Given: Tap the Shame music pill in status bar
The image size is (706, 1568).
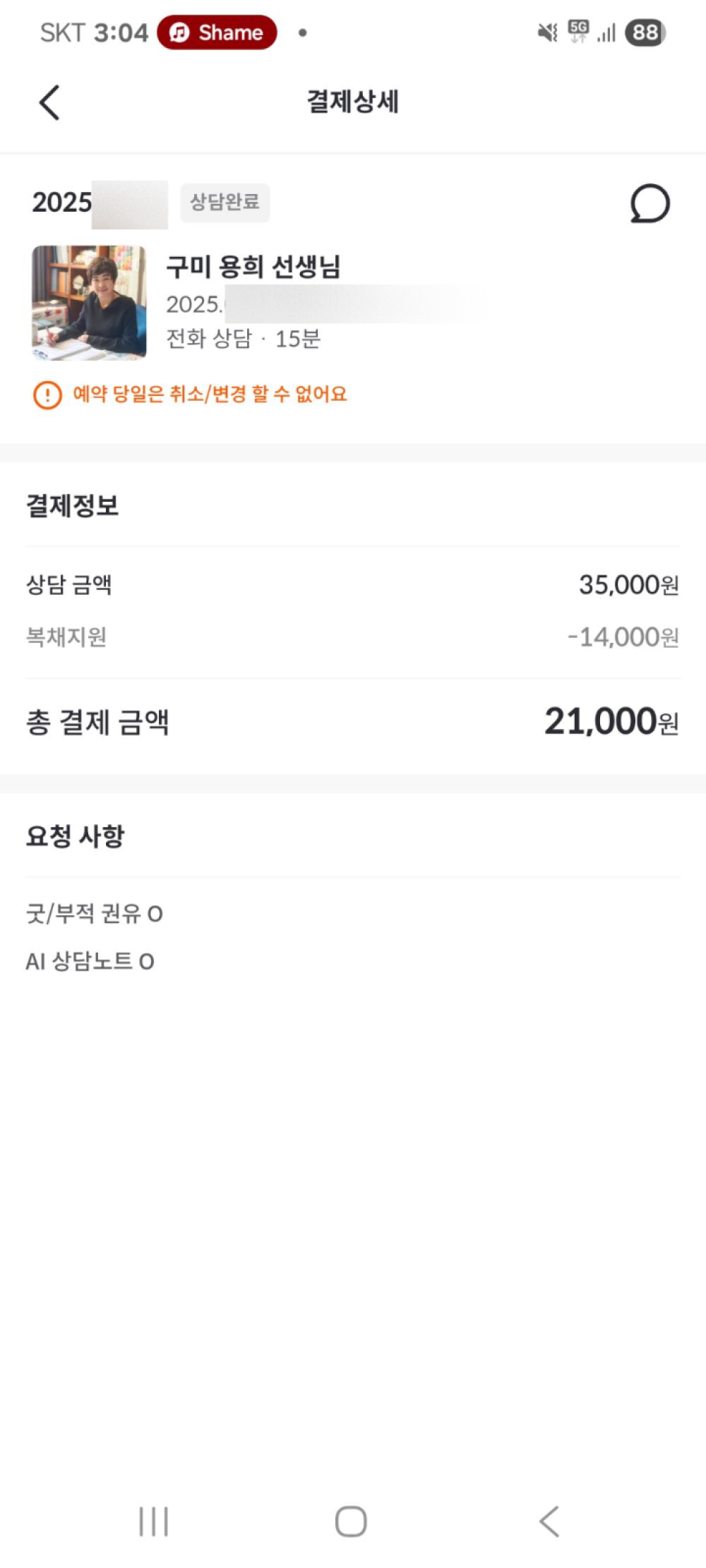Looking at the screenshot, I should (217, 32).
